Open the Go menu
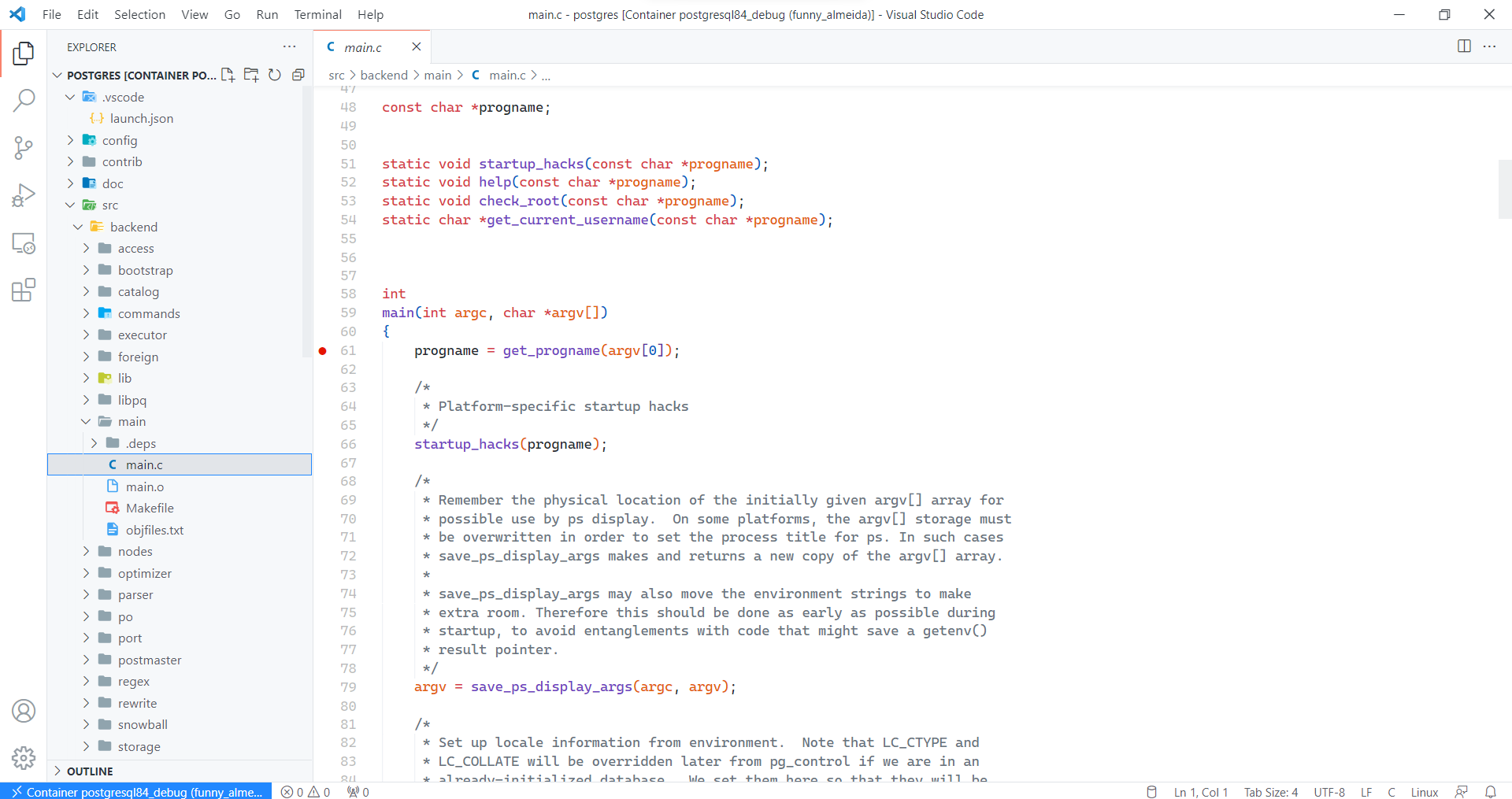The height and width of the screenshot is (799, 1512). 232,14
